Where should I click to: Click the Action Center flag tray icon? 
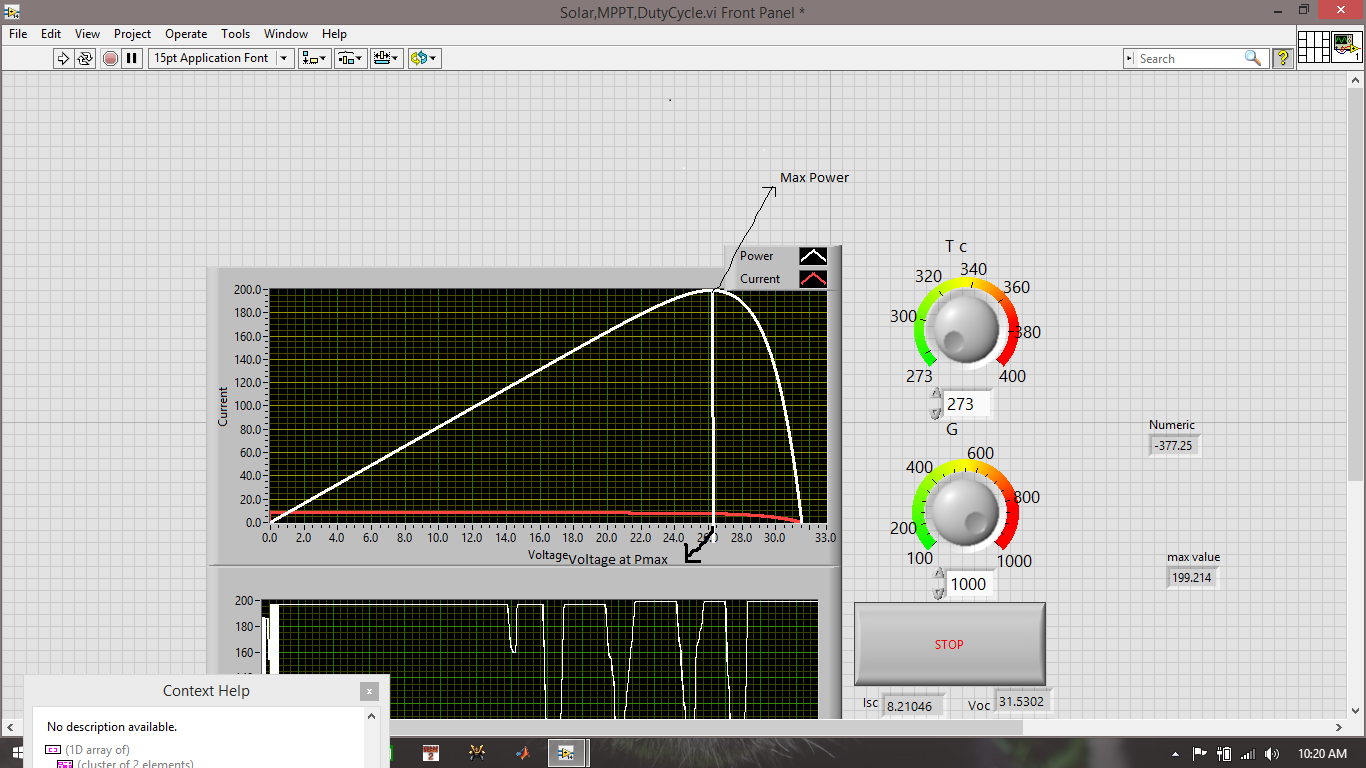click(1200, 753)
